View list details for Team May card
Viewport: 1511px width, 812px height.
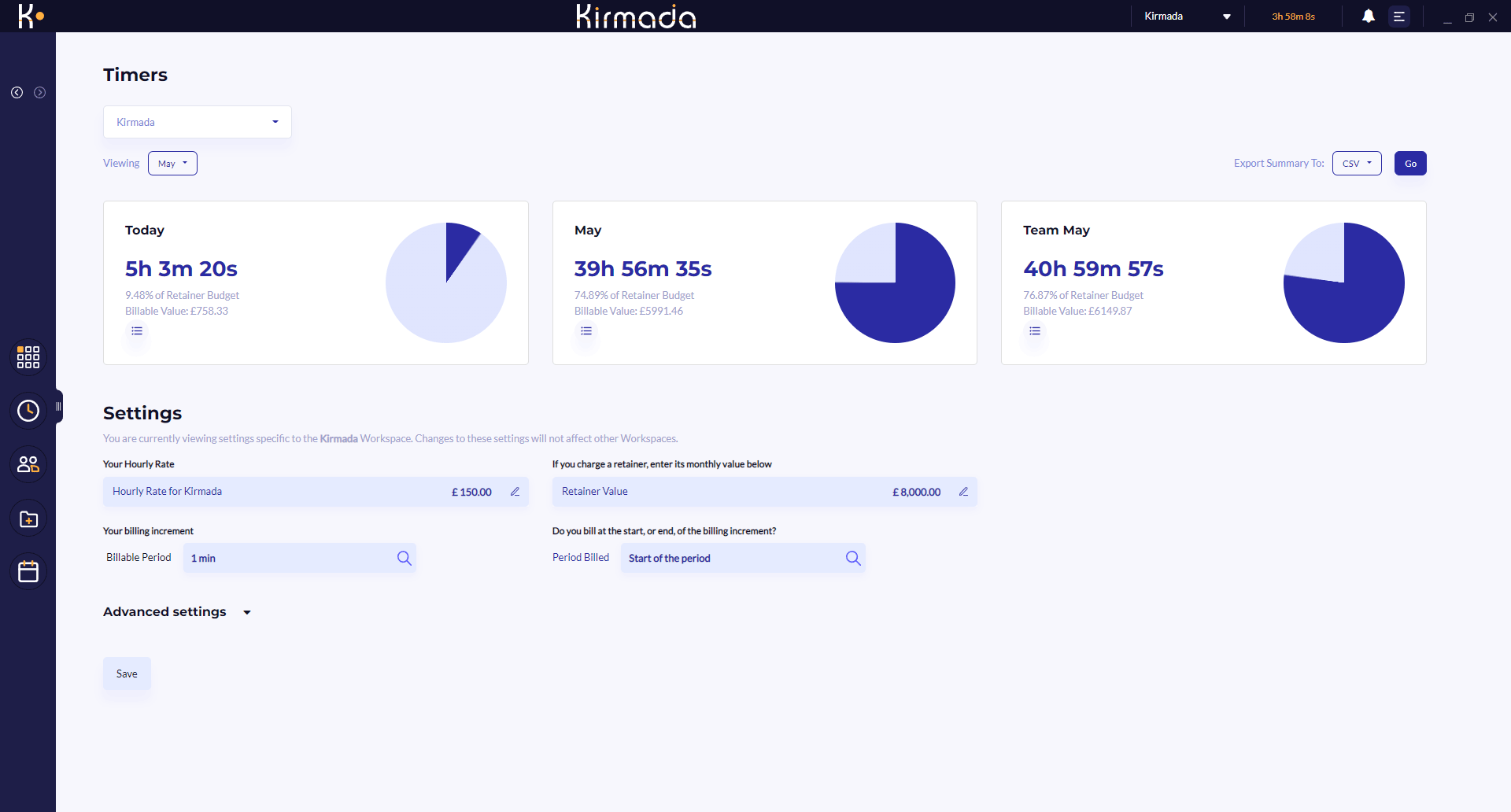point(1035,331)
